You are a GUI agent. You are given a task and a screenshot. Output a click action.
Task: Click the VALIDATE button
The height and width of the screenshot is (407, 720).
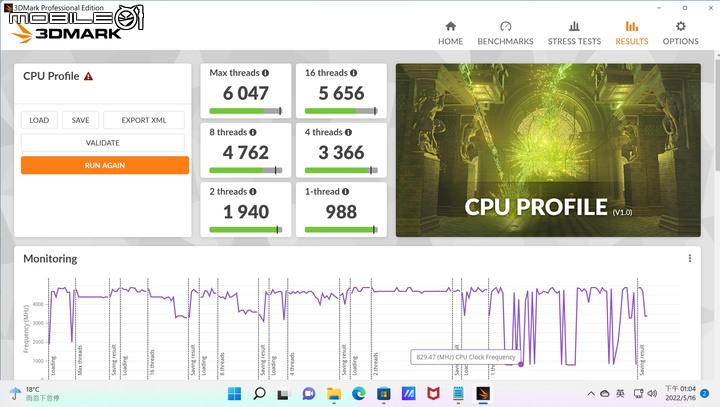click(x=102, y=143)
